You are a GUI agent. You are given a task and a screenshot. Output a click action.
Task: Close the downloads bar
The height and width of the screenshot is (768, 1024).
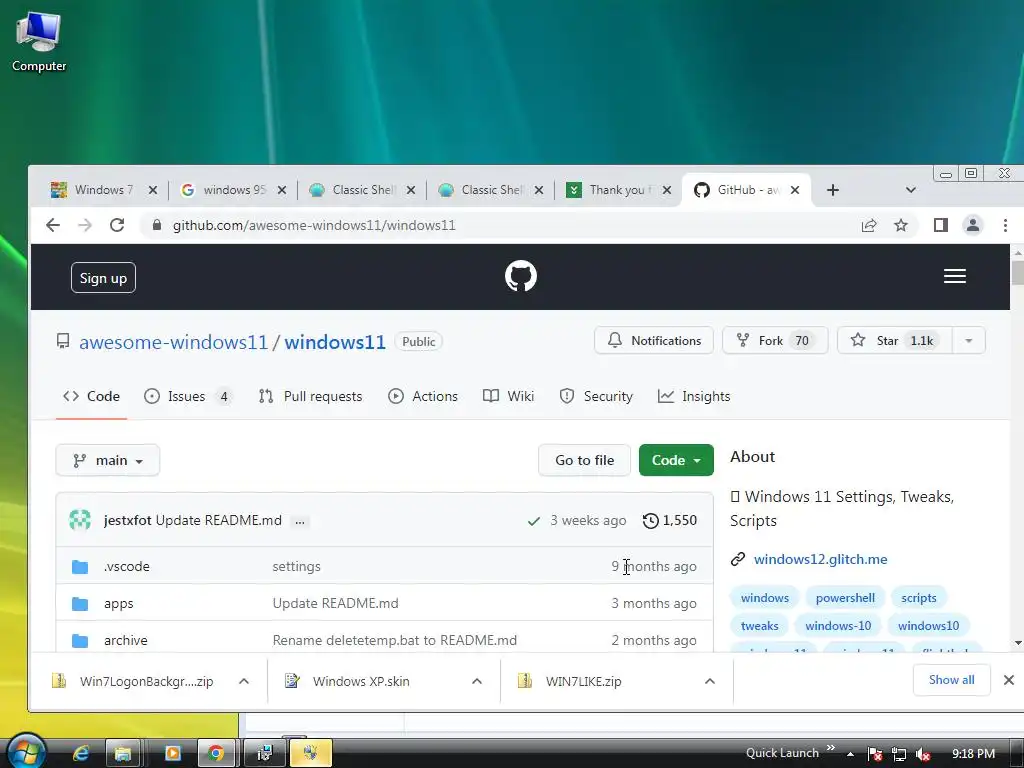point(1008,680)
